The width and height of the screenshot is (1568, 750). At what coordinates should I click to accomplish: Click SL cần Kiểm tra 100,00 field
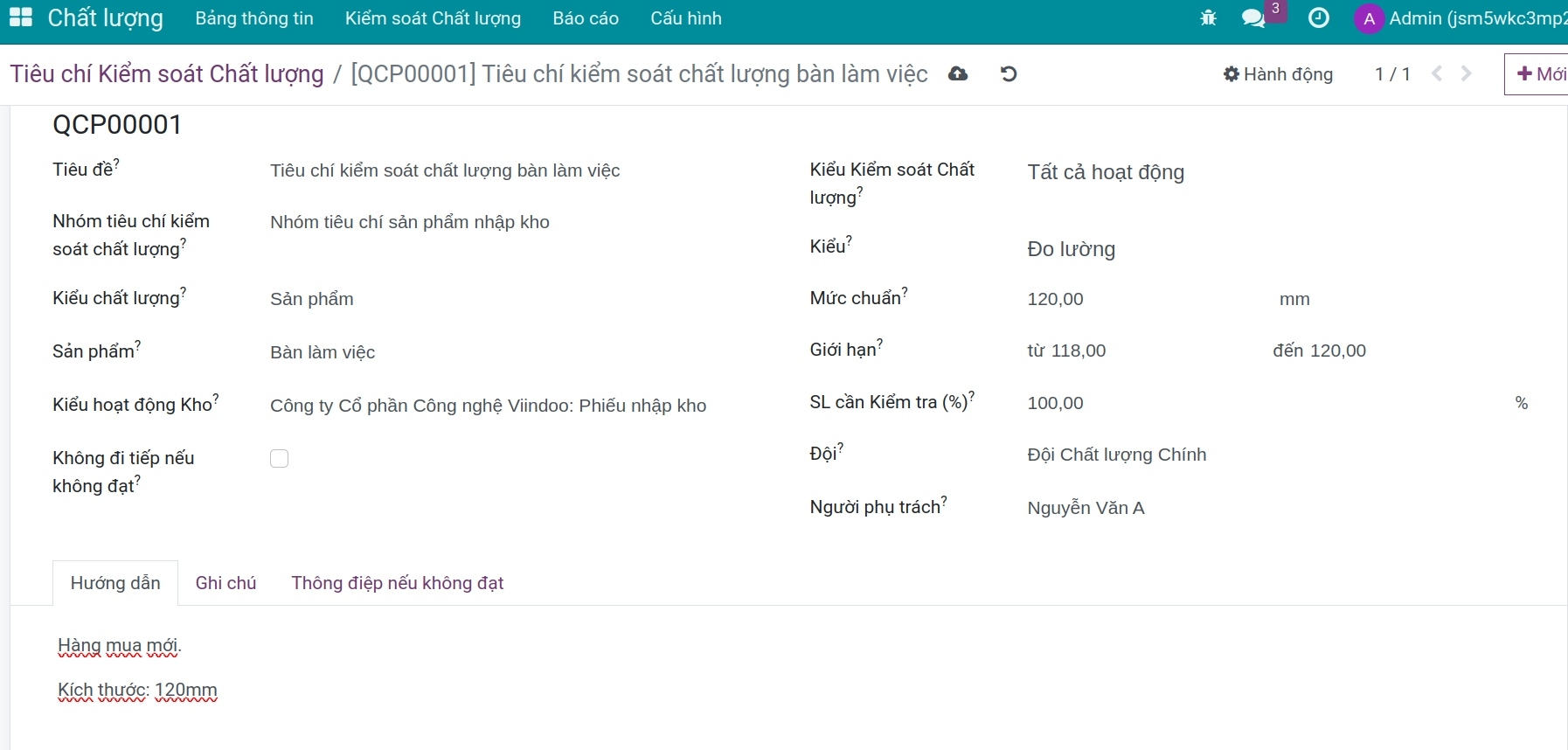point(1267,403)
